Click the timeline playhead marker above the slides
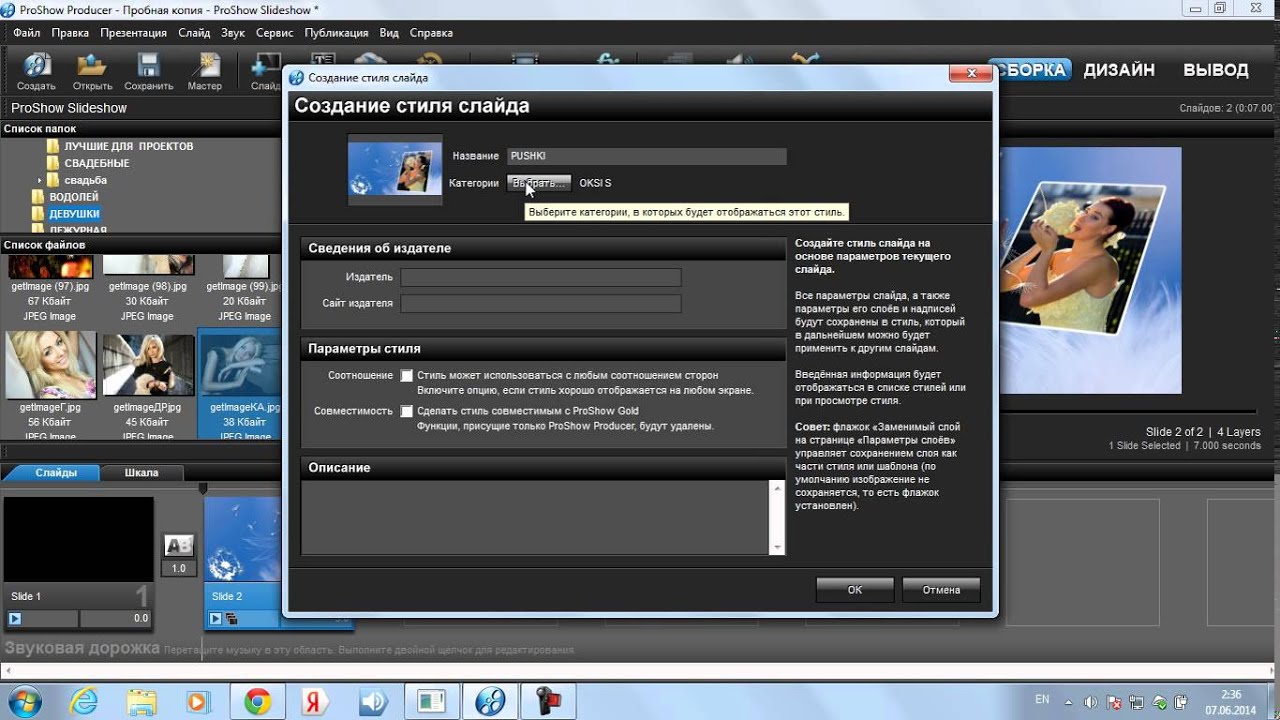 (x=203, y=488)
